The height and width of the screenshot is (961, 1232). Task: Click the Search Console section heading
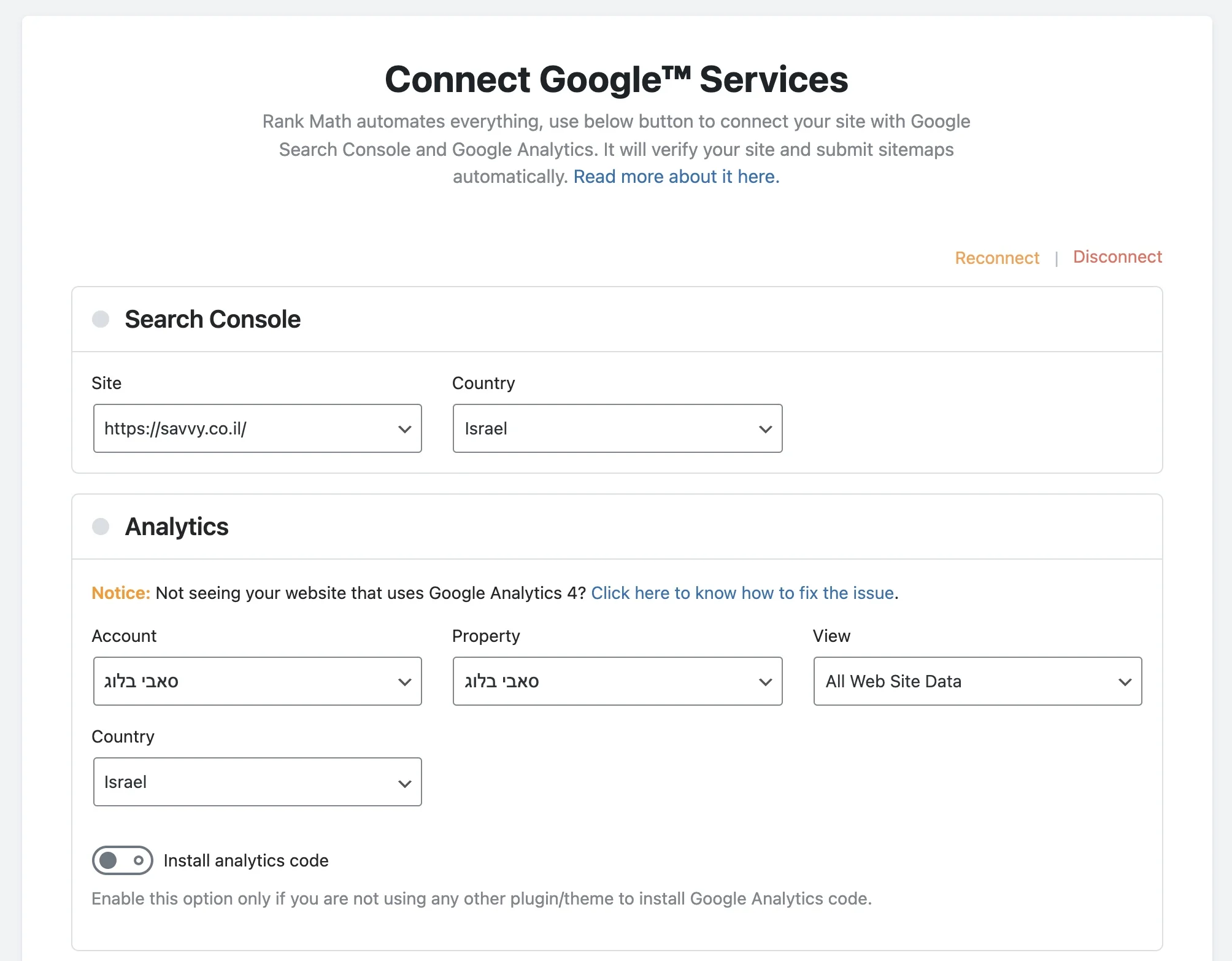[212, 319]
